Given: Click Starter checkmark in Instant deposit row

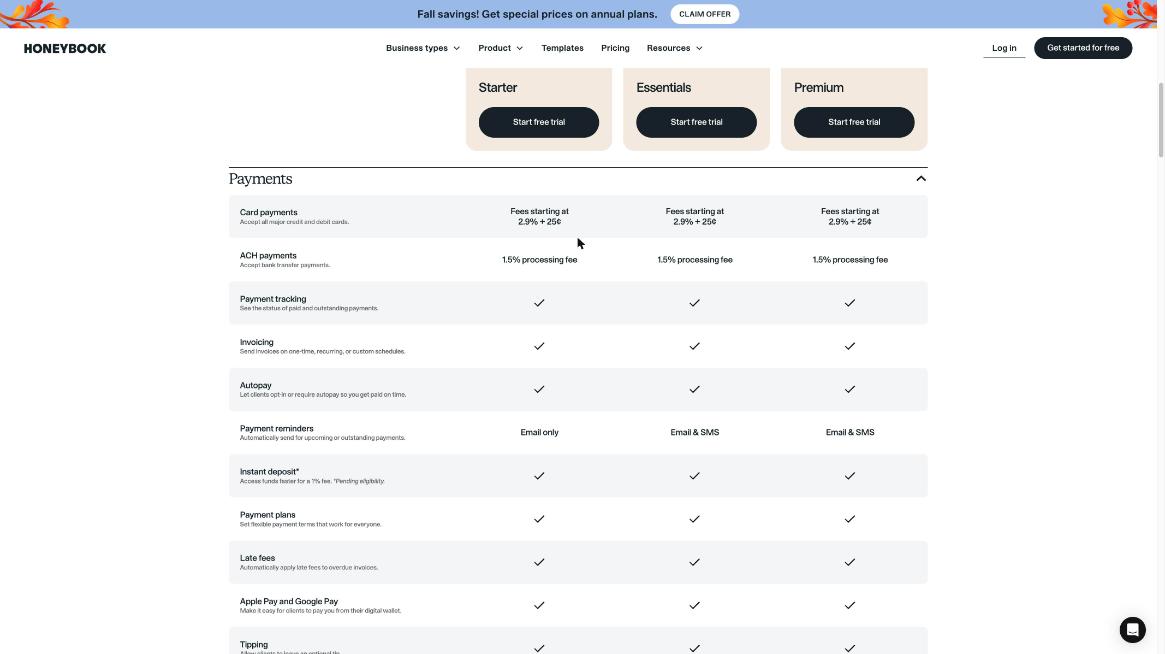Looking at the screenshot, I should (x=539, y=476).
